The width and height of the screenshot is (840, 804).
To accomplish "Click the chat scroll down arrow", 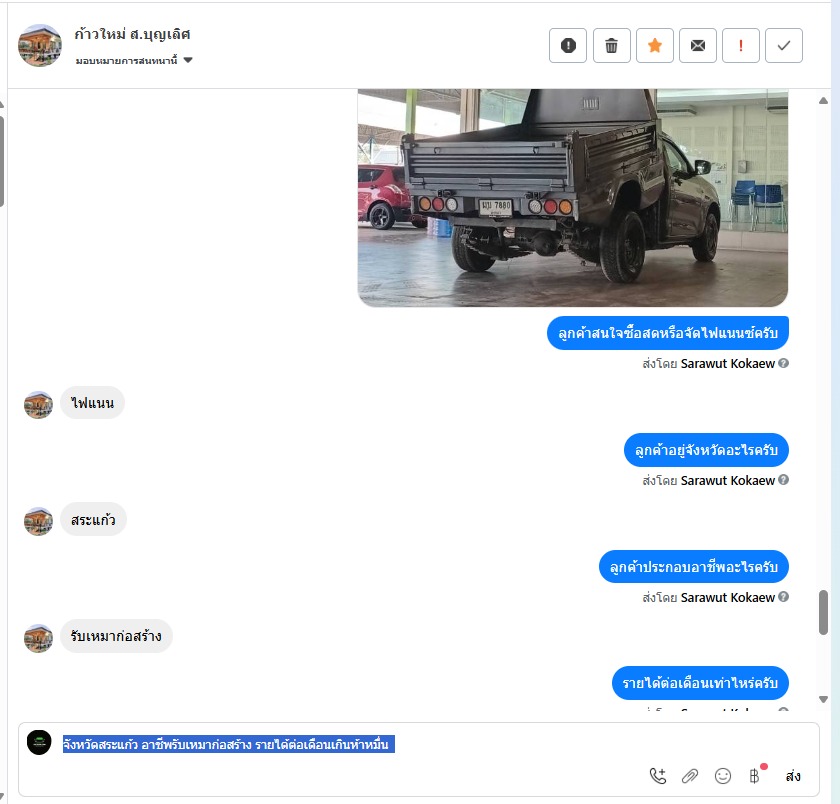I will coord(823,699).
